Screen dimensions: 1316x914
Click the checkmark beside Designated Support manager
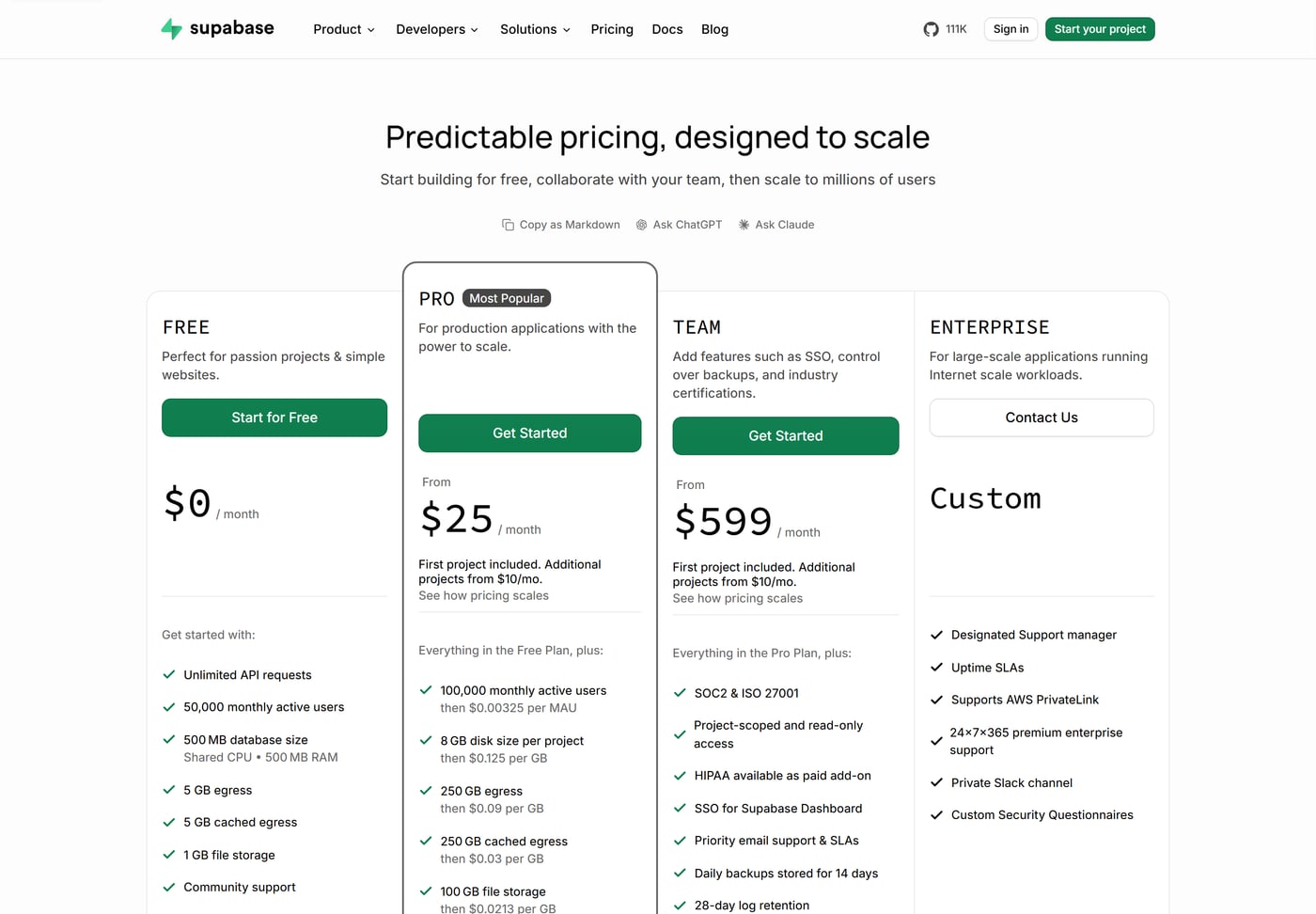click(936, 635)
